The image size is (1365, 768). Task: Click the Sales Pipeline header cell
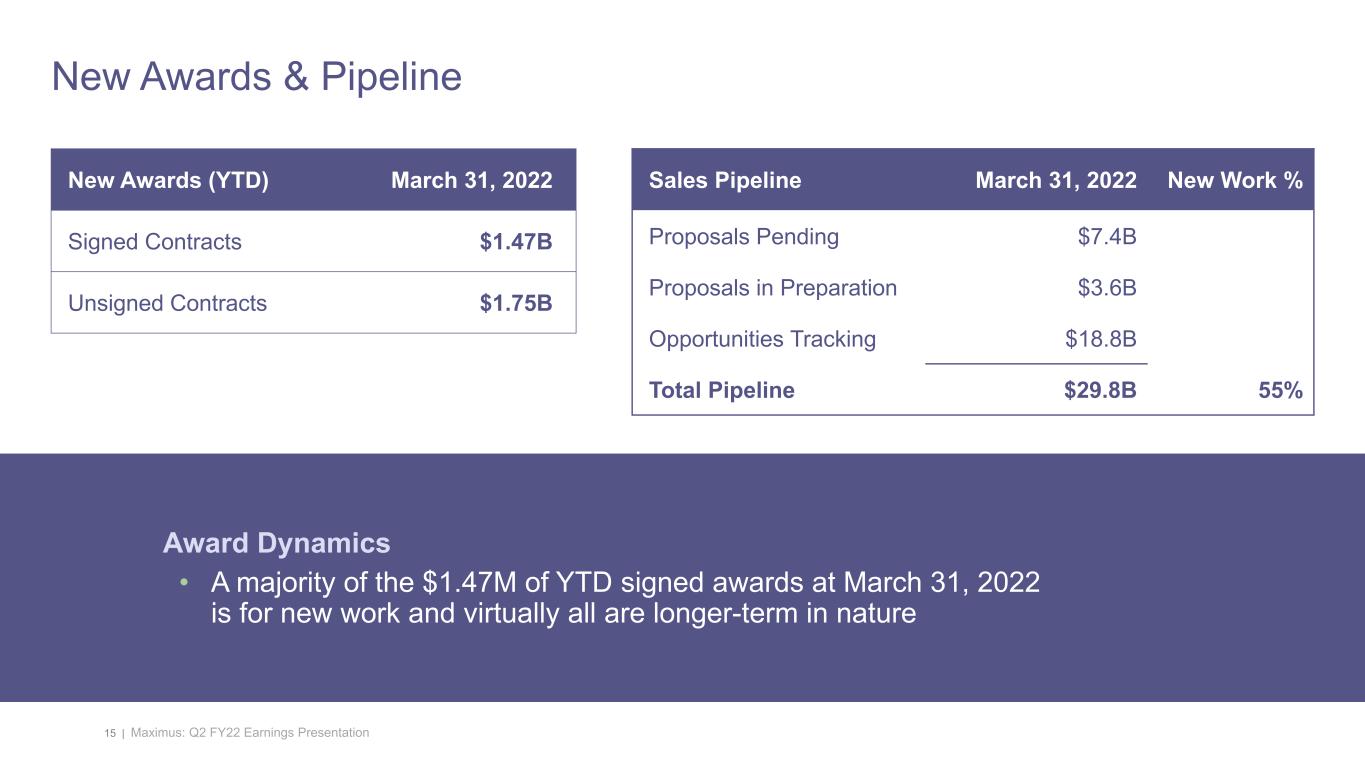click(725, 181)
